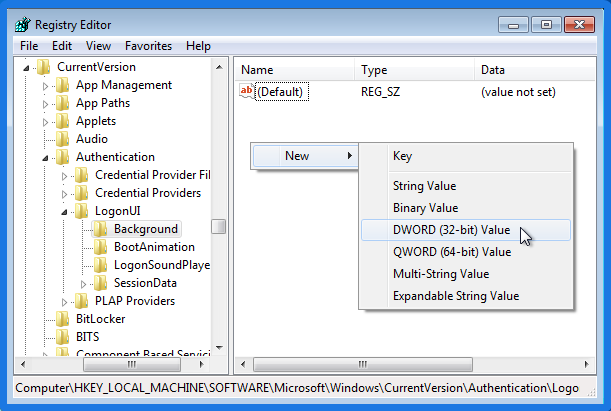Viewport: 611px width, 411px height.
Task: Maximize the Registry Editor window
Action: [546, 25]
